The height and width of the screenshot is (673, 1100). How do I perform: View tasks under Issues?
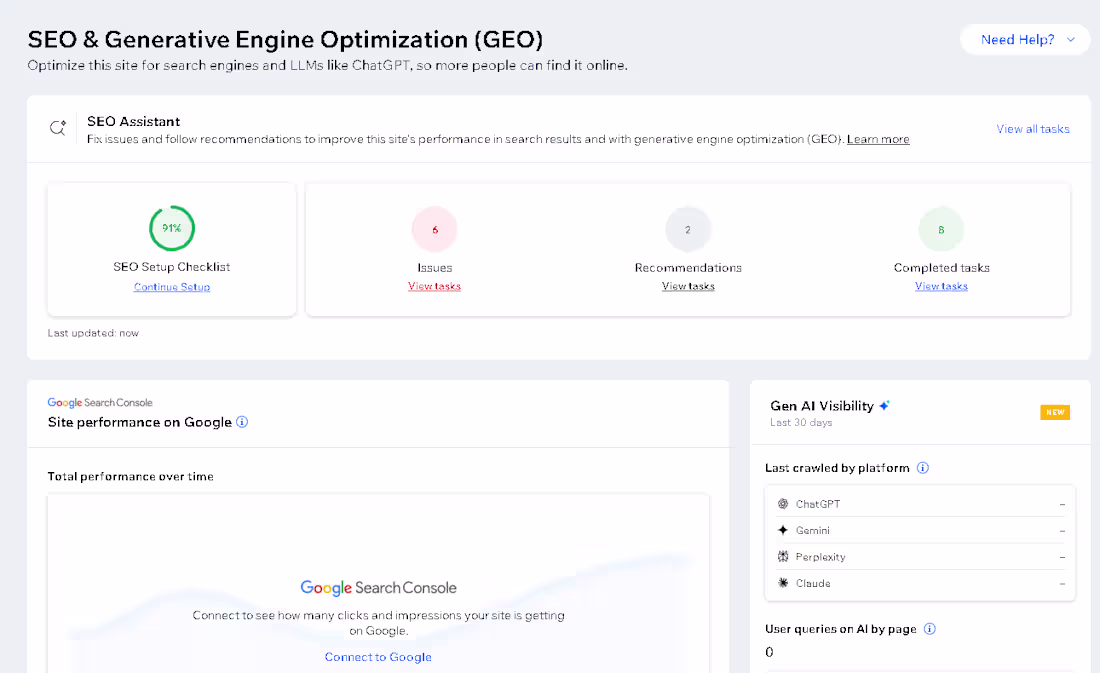(x=434, y=286)
